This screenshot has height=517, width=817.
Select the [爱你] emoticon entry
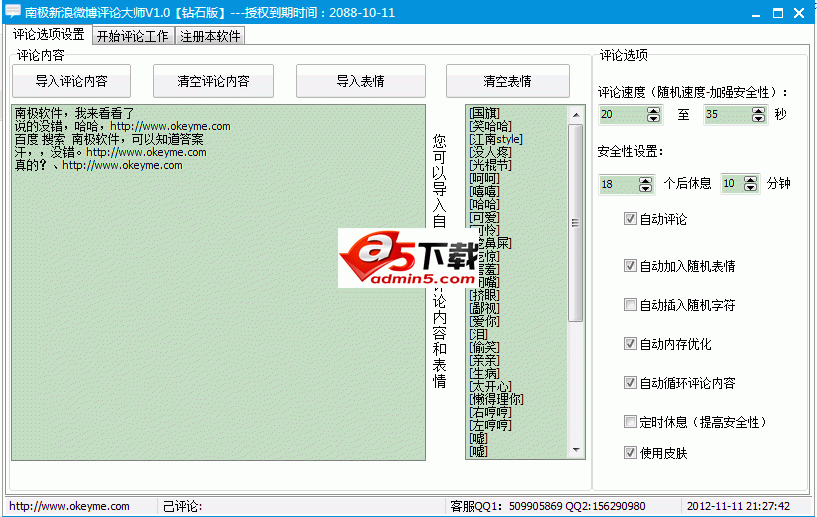click(484, 322)
